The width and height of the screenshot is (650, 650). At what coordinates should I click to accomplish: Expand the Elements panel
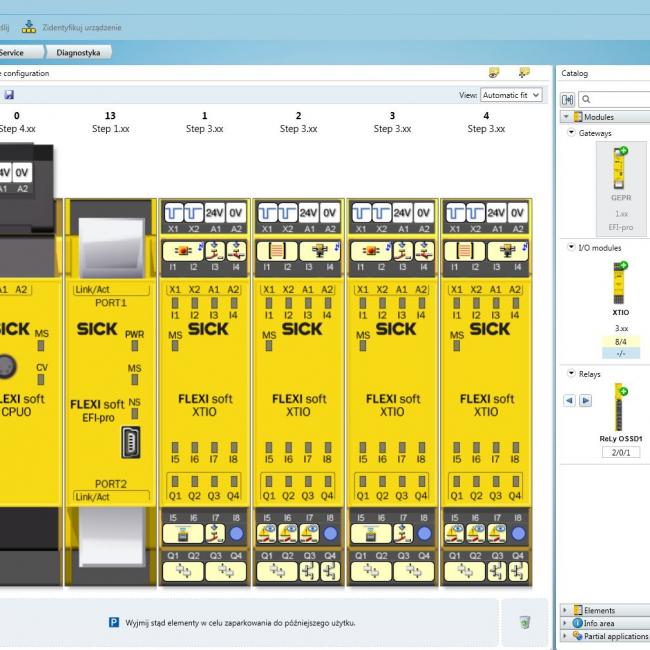[x=566, y=610]
